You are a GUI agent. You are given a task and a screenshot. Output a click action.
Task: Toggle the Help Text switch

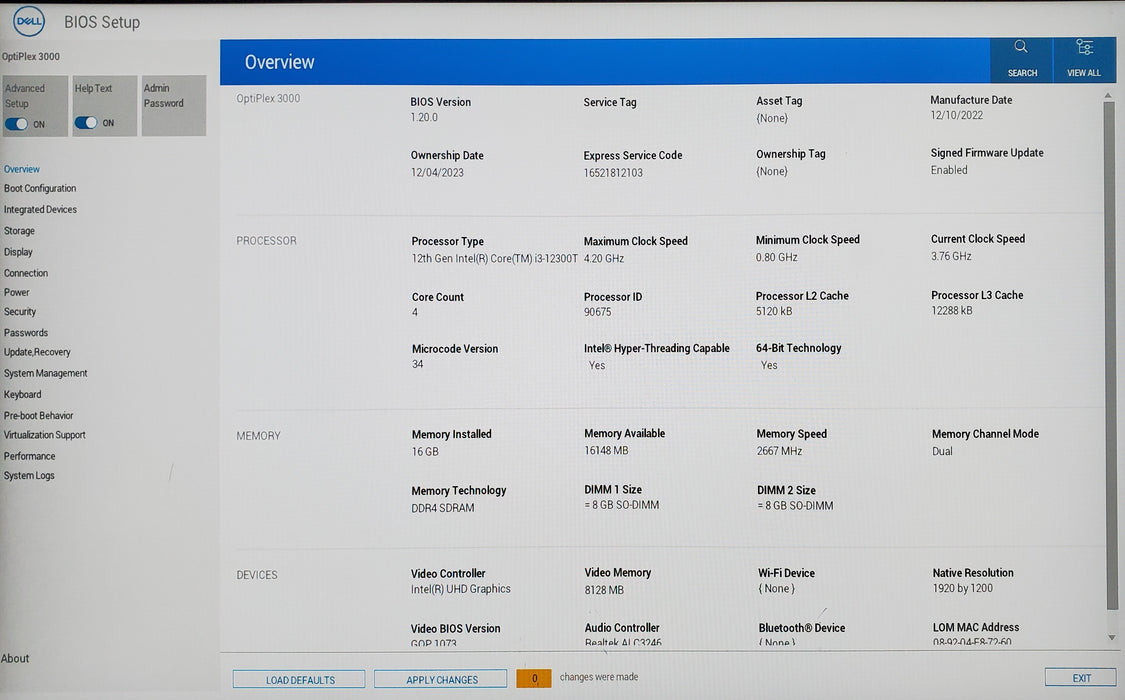click(x=86, y=123)
